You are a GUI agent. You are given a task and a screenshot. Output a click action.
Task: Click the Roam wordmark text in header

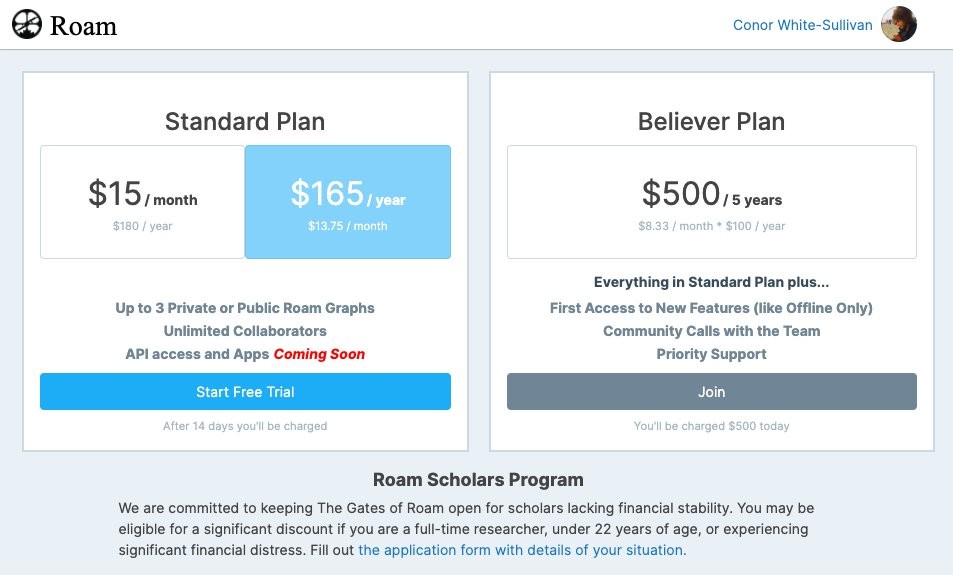pyautogui.click(x=84, y=25)
